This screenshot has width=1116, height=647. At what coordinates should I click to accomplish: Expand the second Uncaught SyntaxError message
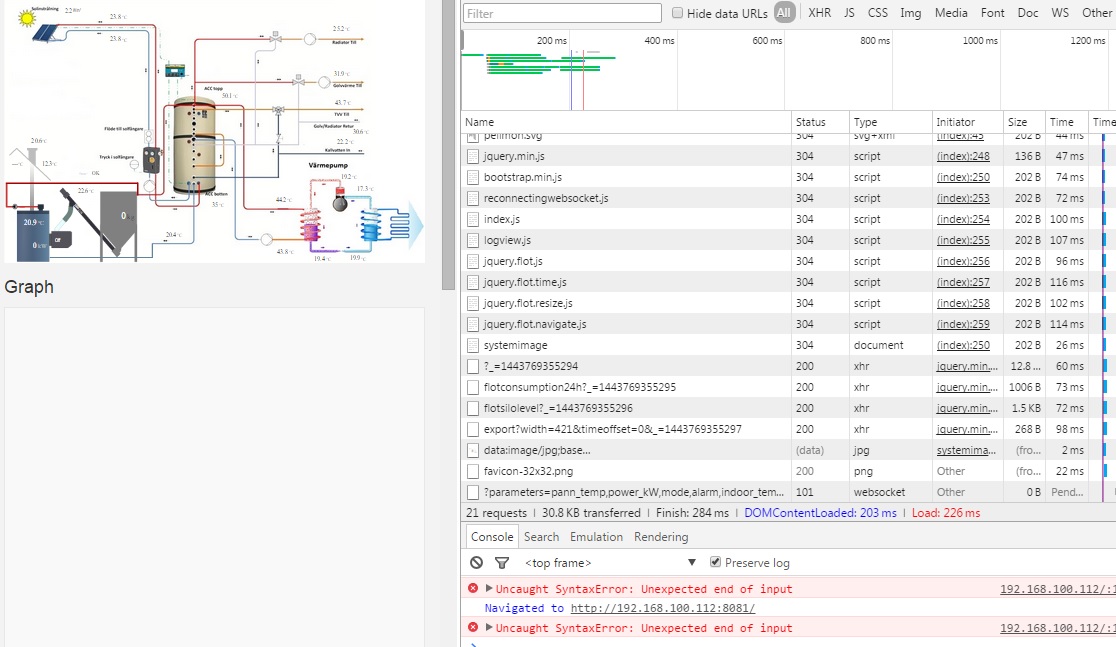coord(489,628)
